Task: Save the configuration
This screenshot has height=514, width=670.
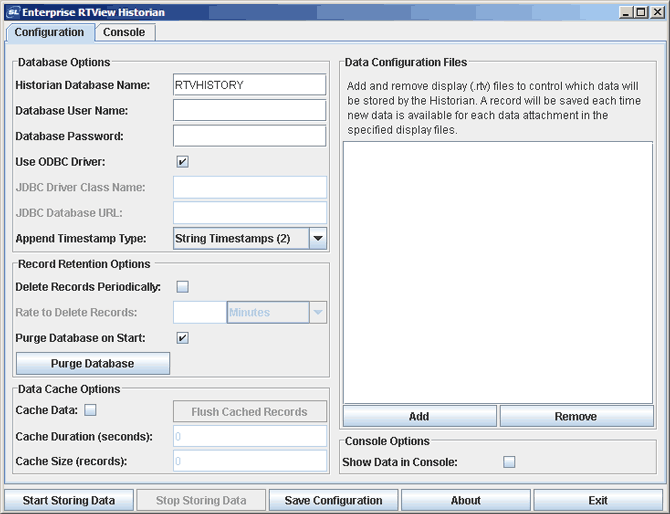Action: [333, 500]
